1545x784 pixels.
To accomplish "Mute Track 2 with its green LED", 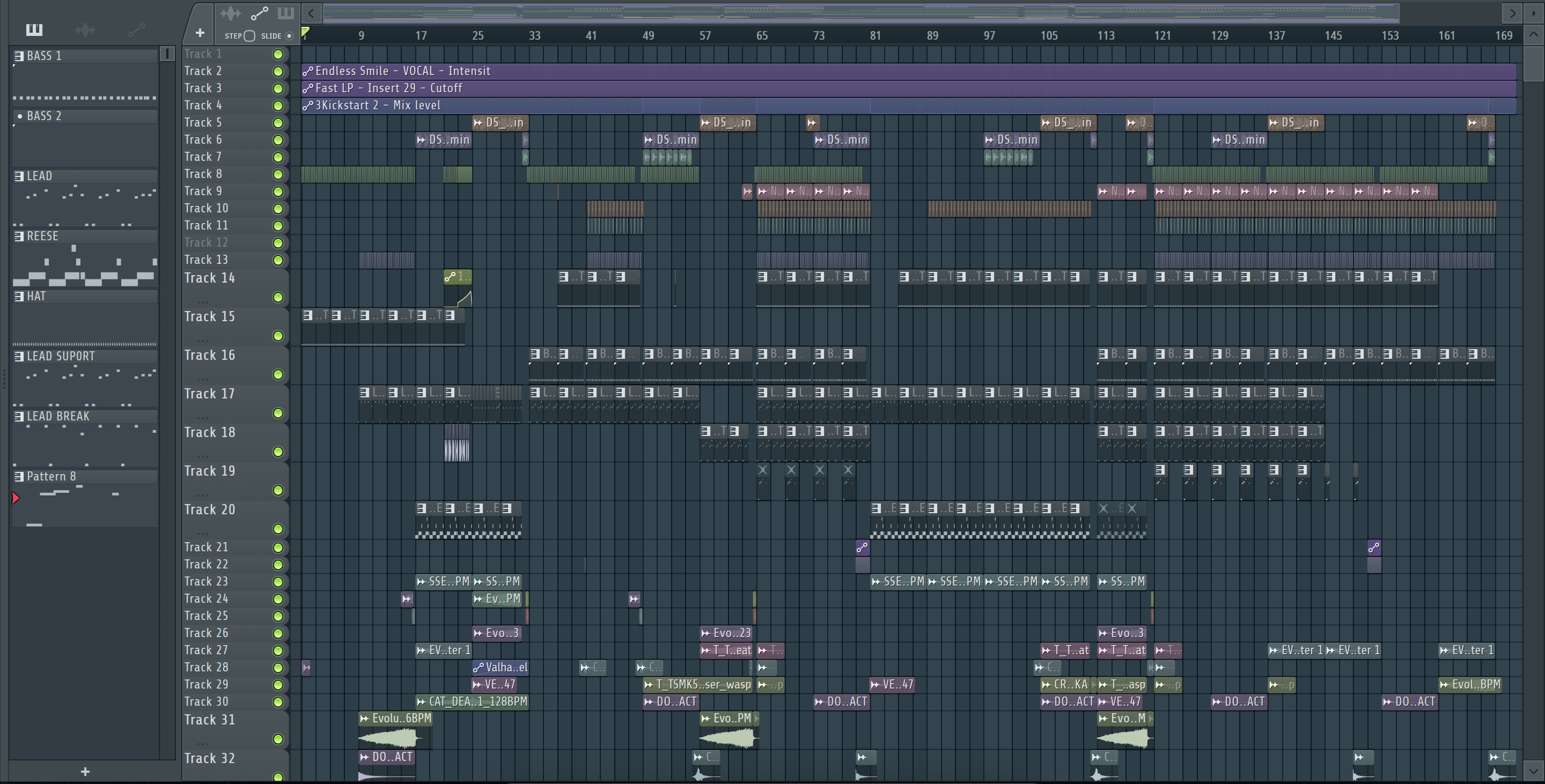I will [x=278, y=71].
